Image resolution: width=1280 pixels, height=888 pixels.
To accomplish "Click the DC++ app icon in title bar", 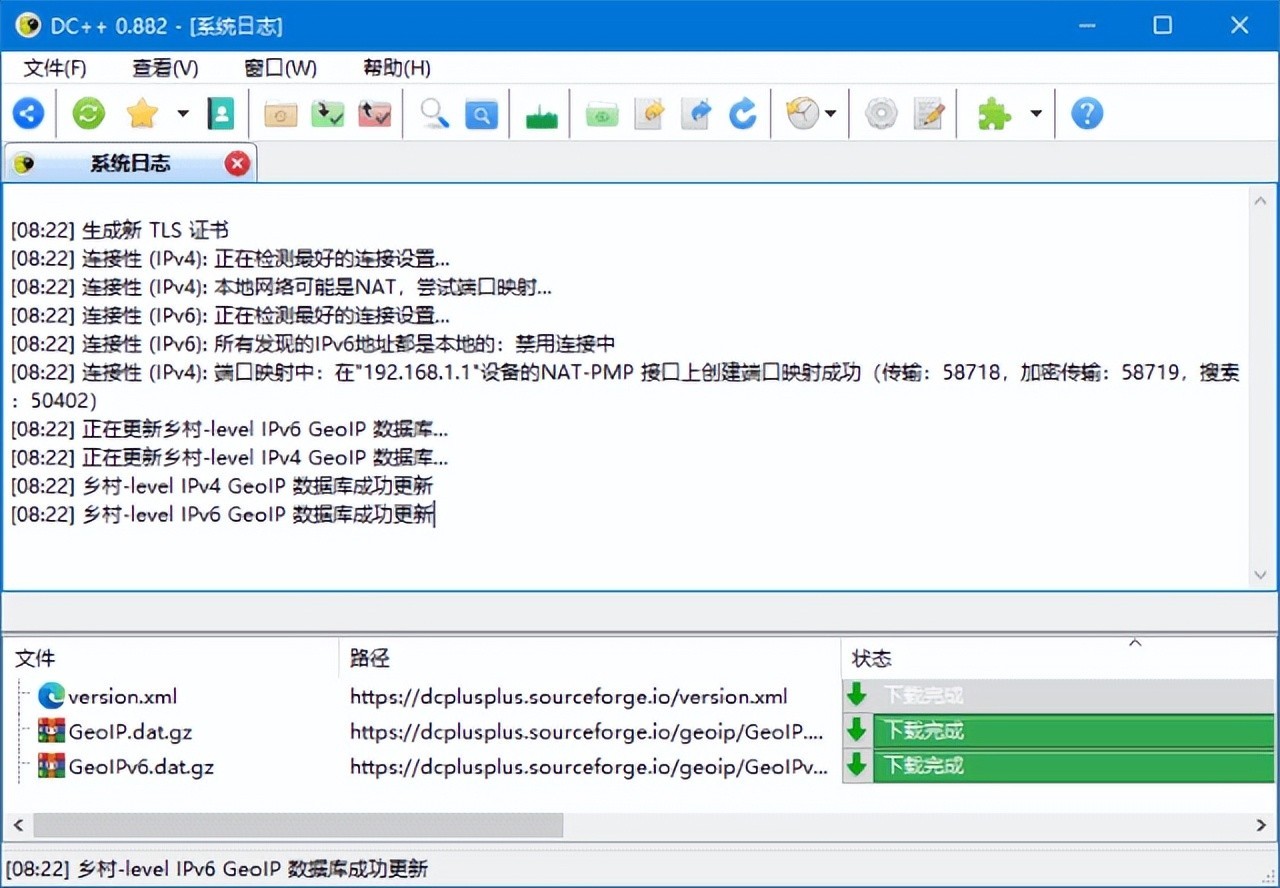I will tap(28, 25).
